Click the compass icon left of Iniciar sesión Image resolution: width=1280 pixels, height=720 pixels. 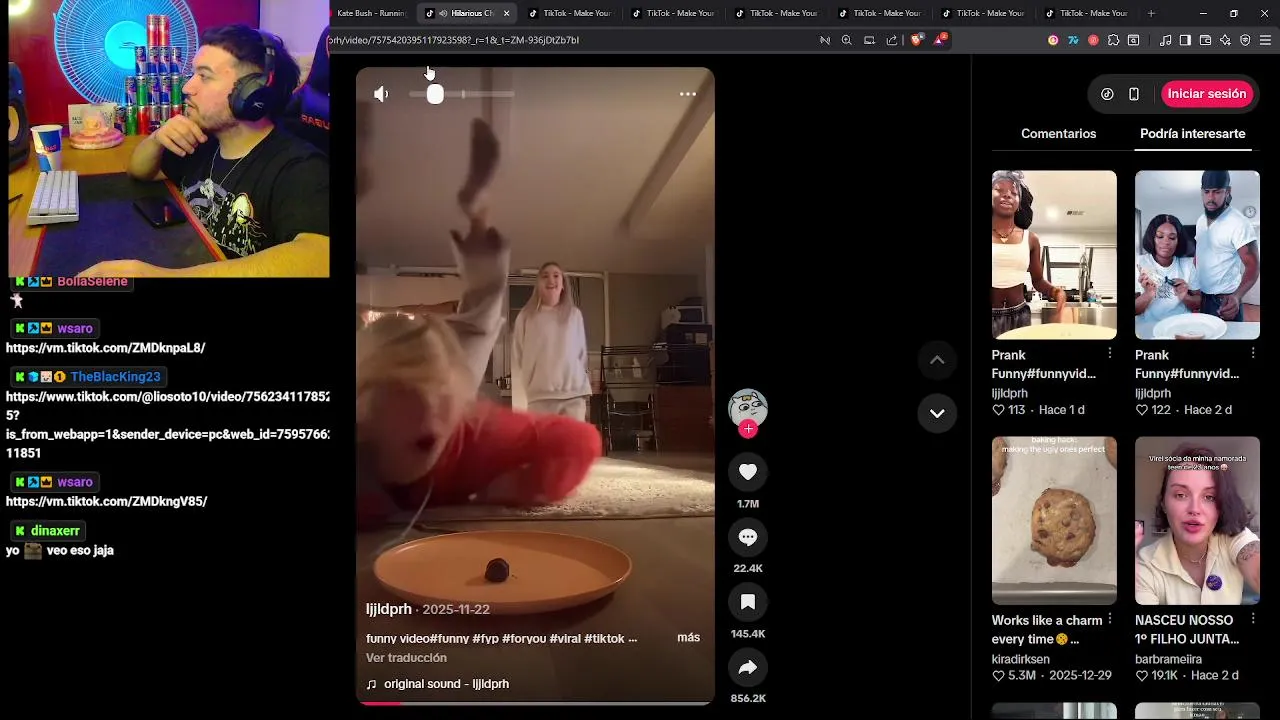(1107, 94)
